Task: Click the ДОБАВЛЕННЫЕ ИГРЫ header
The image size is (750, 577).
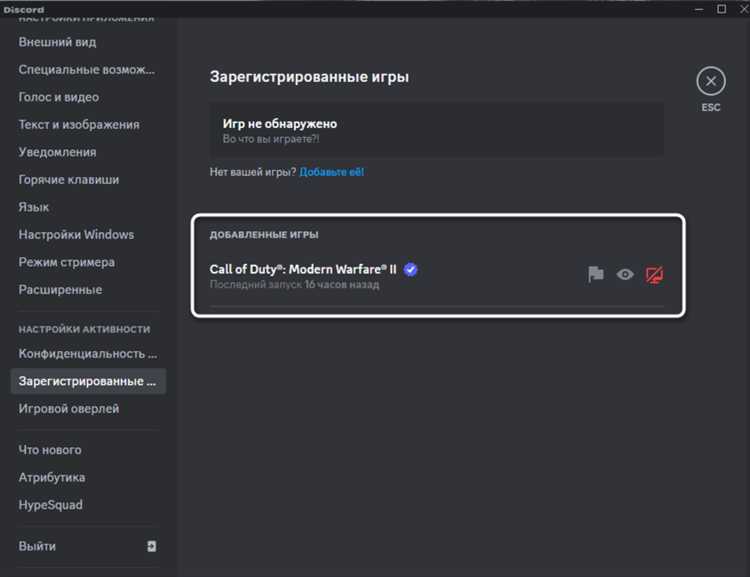Action: (x=264, y=235)
